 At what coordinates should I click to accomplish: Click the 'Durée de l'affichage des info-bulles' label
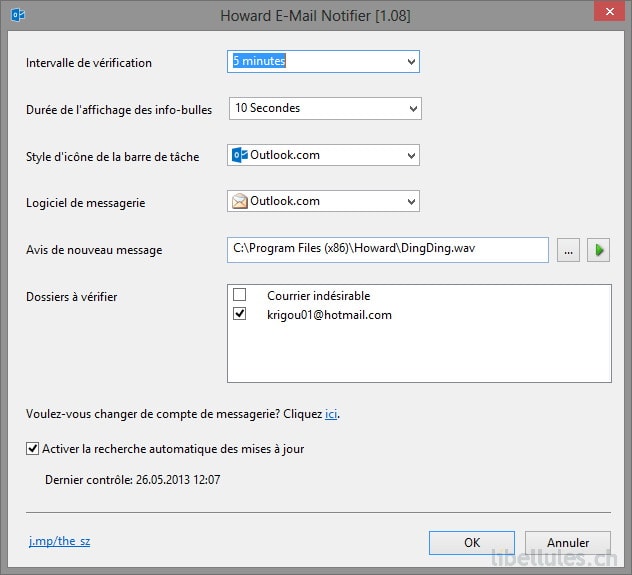pos(119,110)
